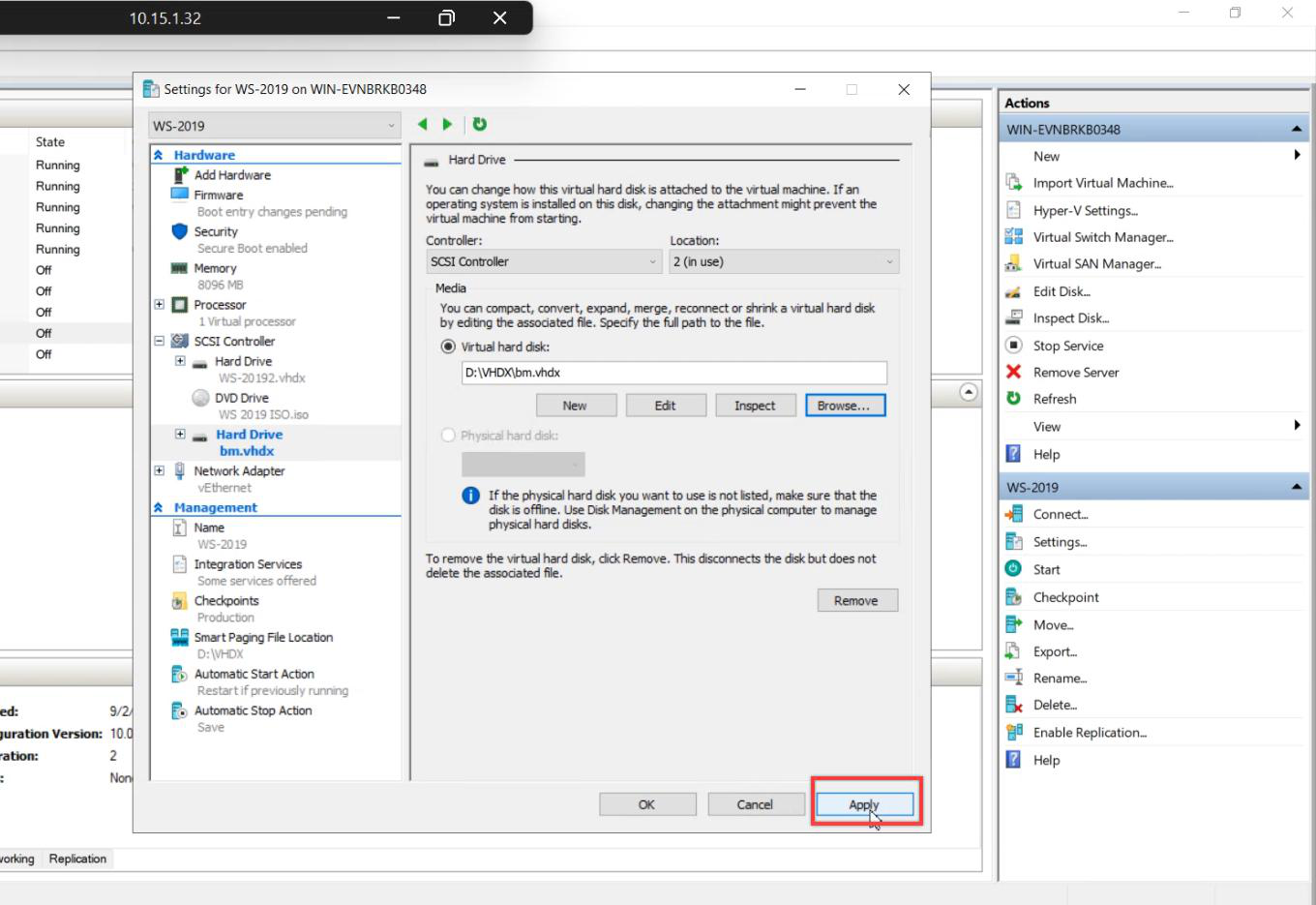Click the Apply button

tap(865, 804)
